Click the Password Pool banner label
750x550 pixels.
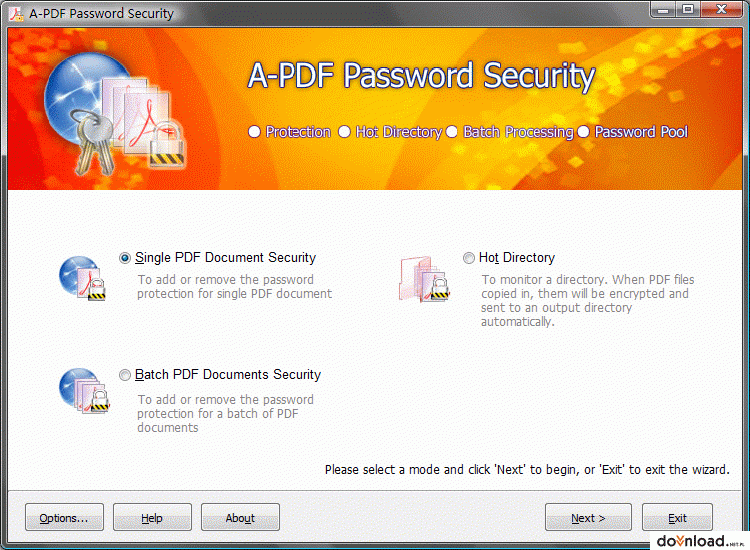(641, 132)
